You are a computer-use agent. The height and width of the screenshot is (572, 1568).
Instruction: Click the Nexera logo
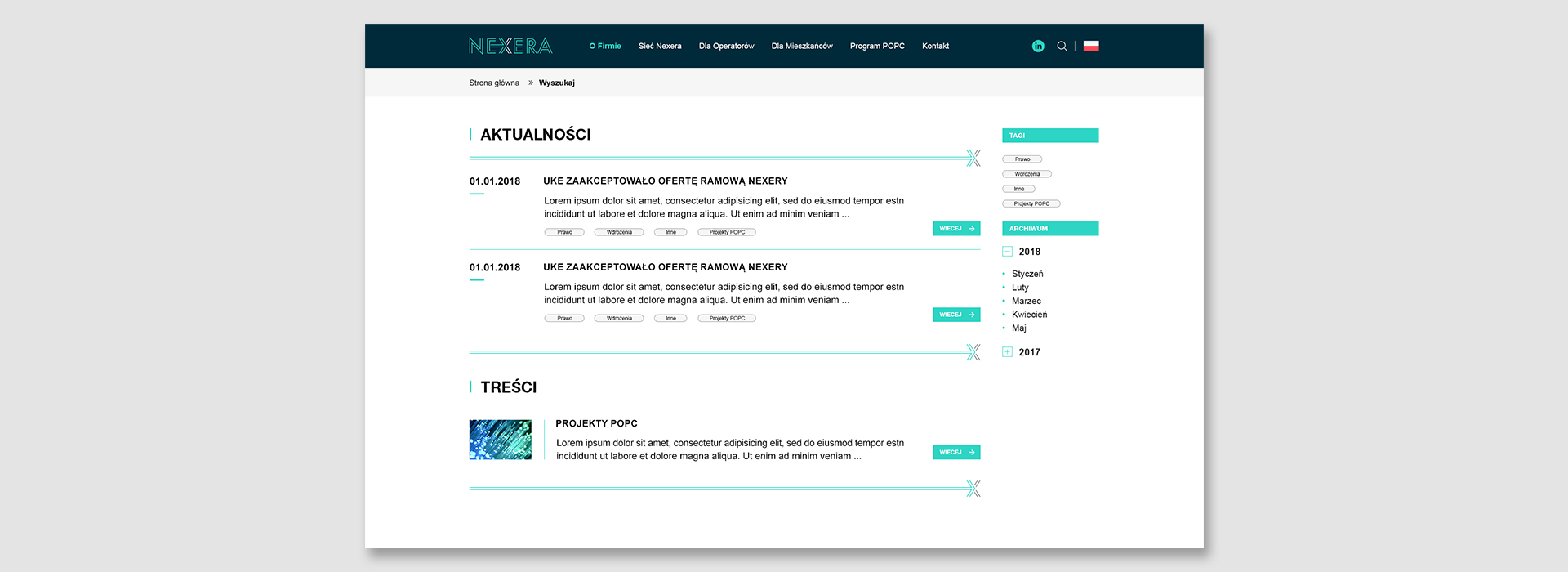510,46
